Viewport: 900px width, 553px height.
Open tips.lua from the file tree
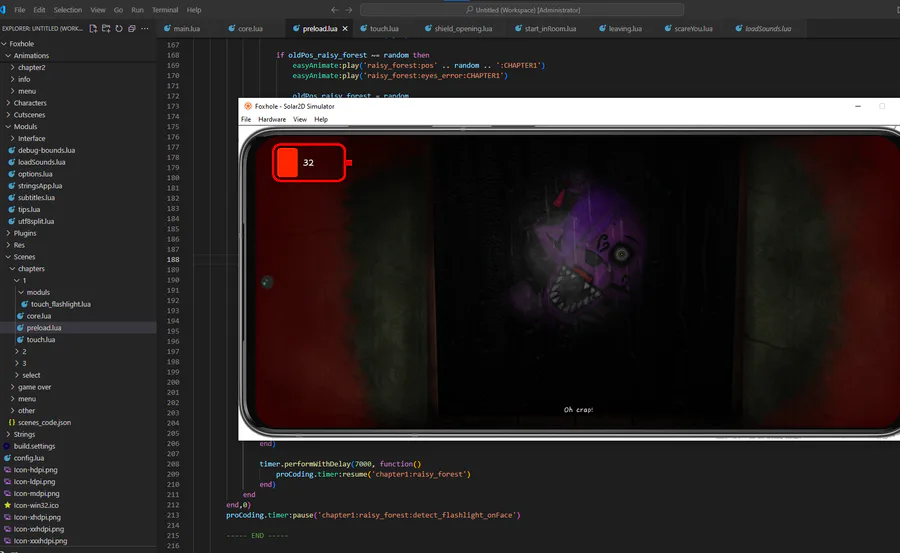click(29, 210)
